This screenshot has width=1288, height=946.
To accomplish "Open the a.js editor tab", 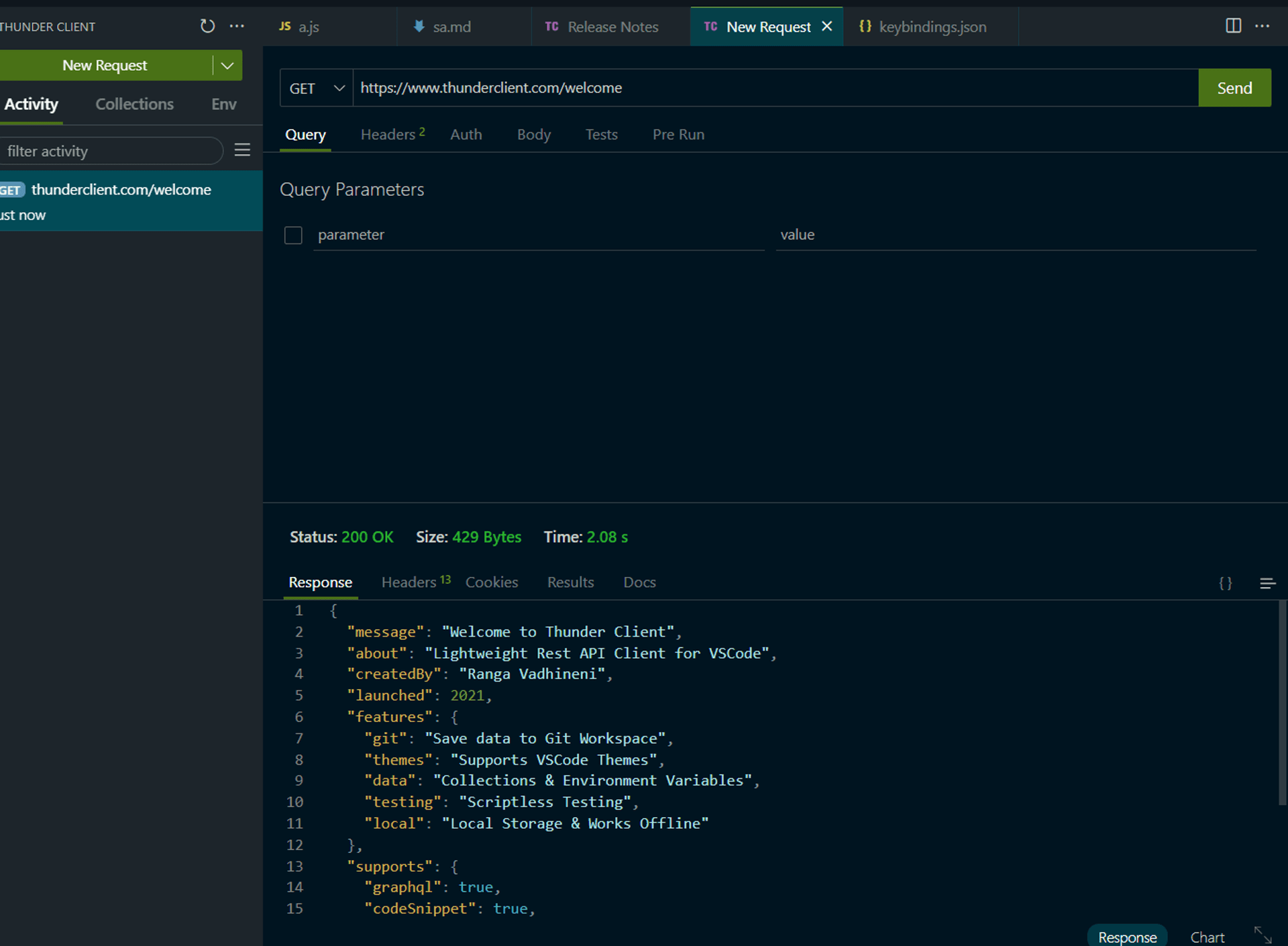I will [x=329, y=27].
